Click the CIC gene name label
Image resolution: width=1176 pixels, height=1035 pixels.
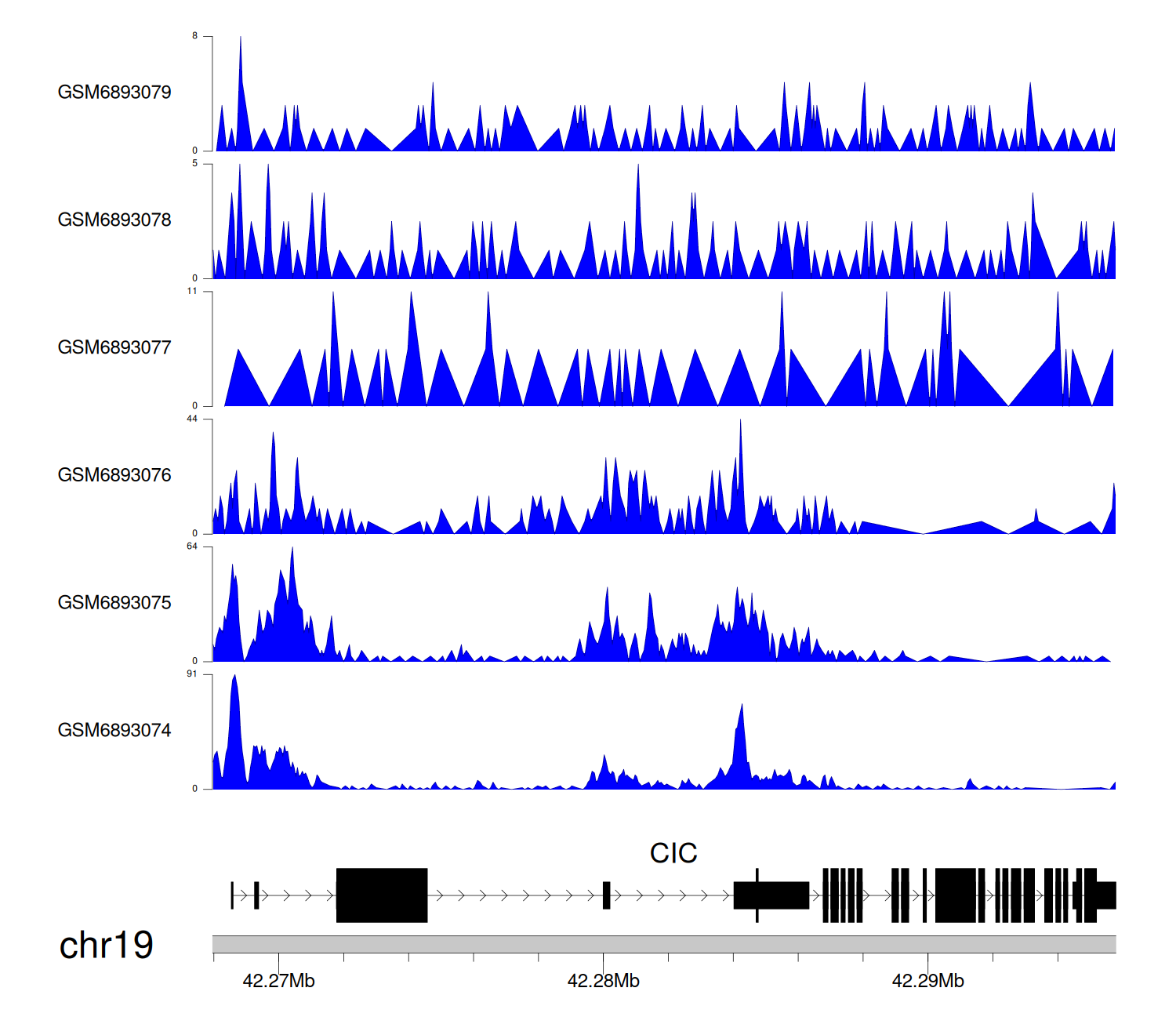point(673,853)
